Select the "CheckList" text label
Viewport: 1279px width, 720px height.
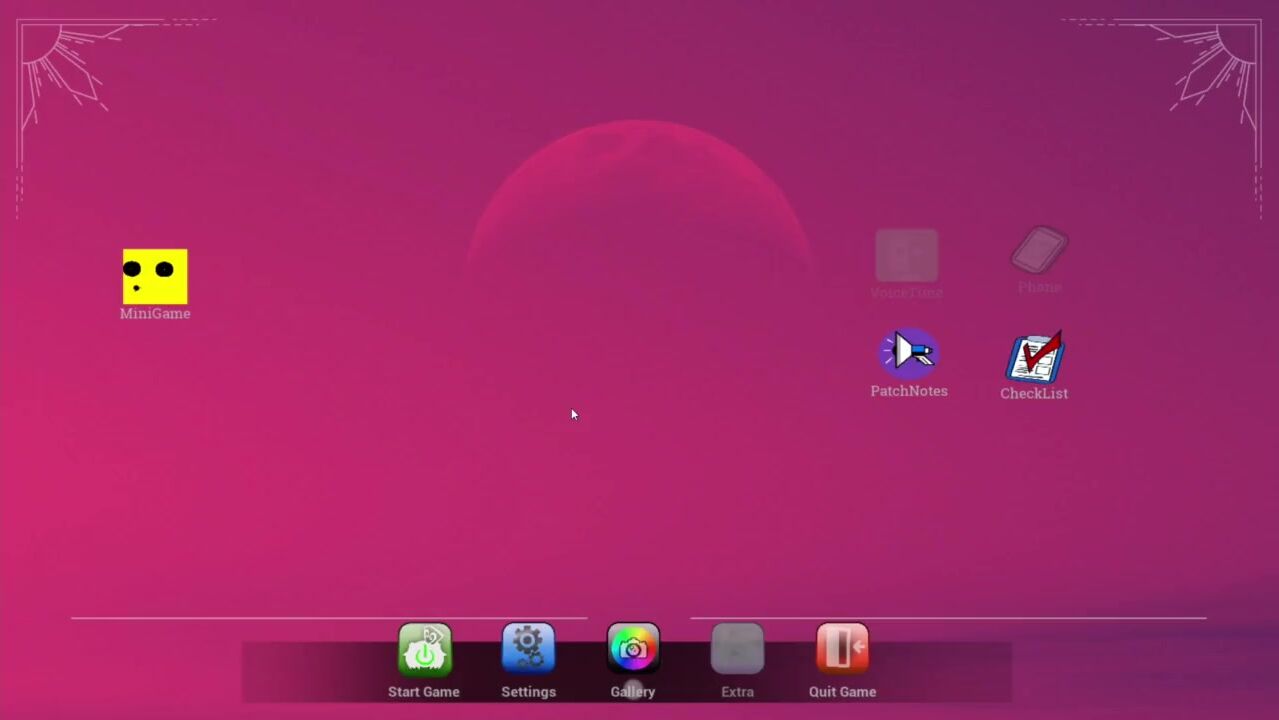click(1034, 394)
